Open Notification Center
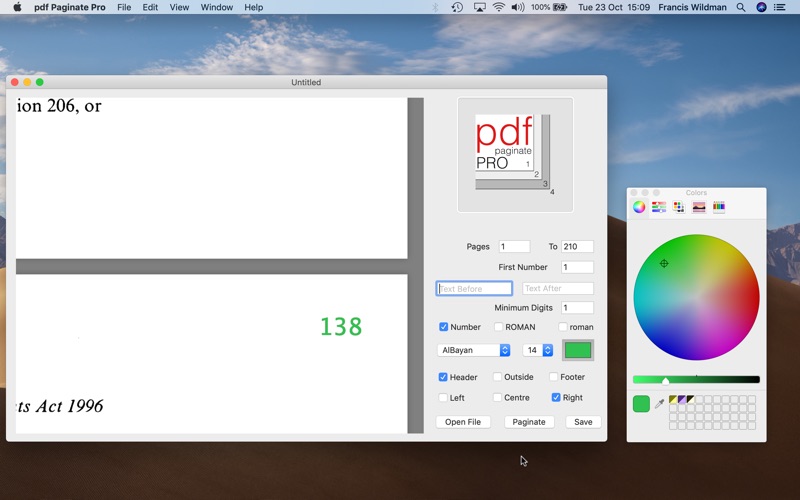Screen dimensions: 800x500 click(780, 7)
